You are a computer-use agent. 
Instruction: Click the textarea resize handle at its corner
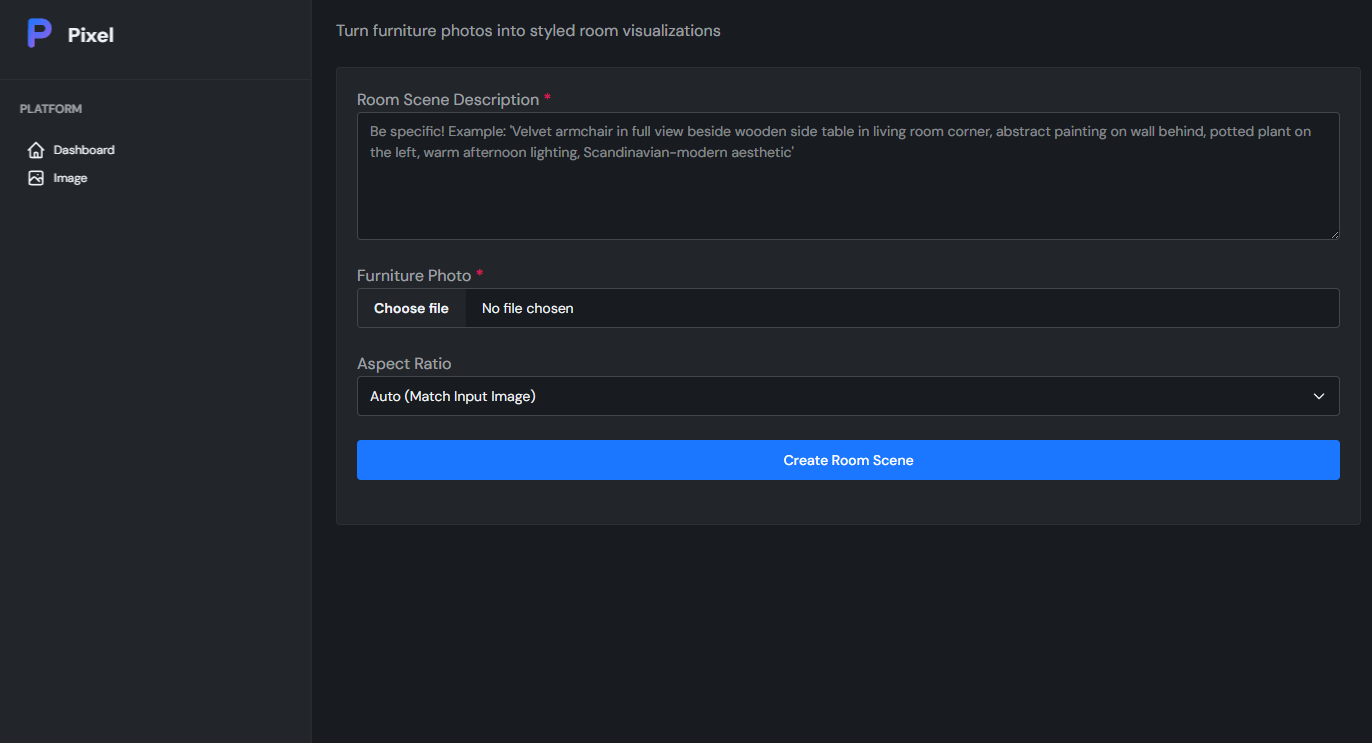[x=1334, y=233]
